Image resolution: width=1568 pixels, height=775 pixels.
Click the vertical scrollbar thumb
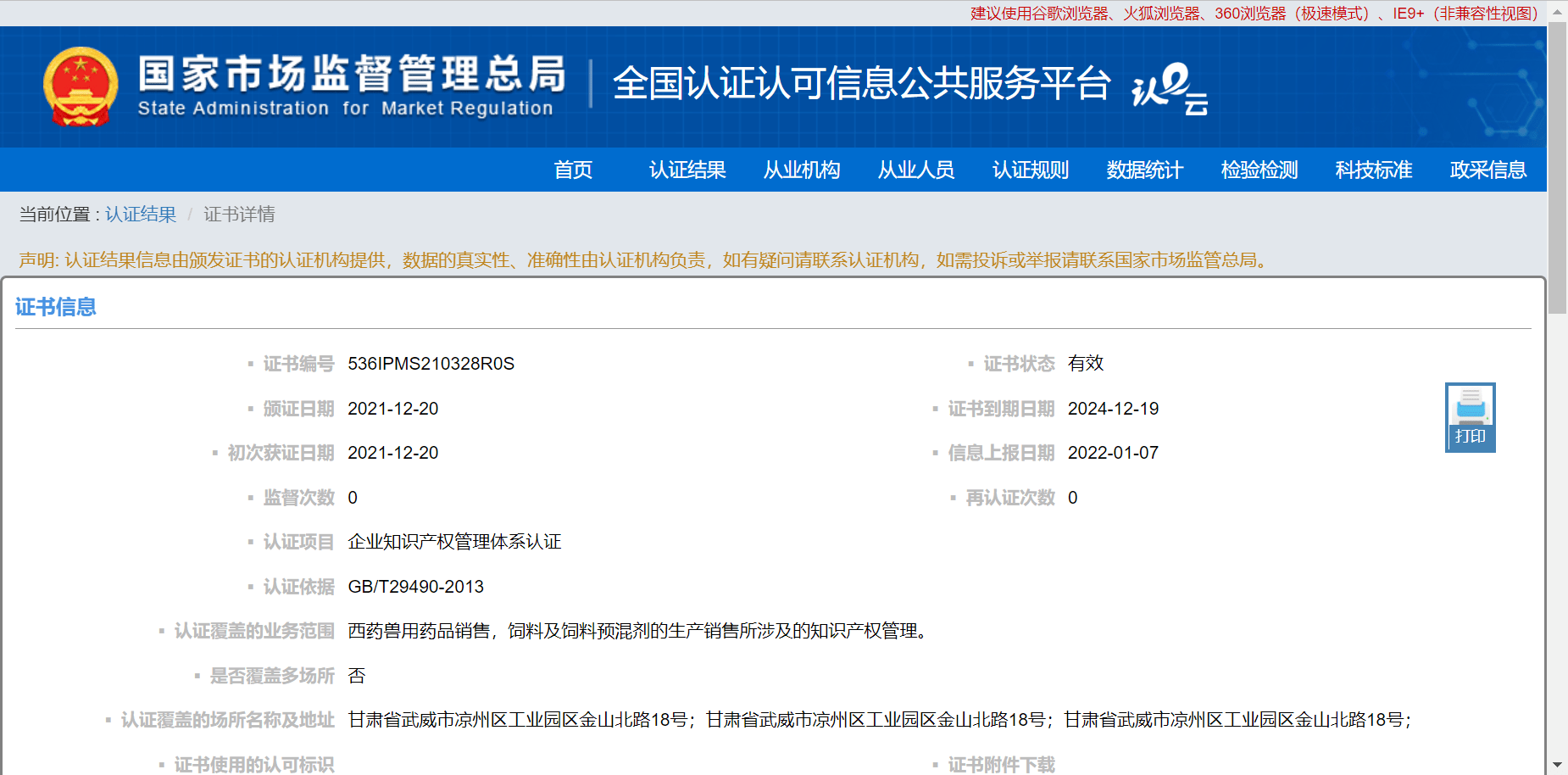pyautogui.click(x=1557, y=170)
